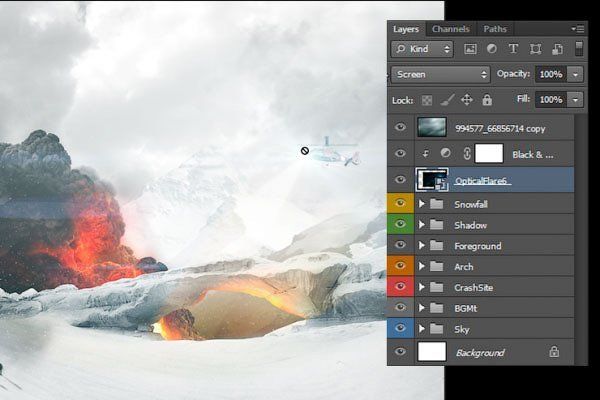The image size is (600, 400).
Task: Toggle visibility of Foreground group
Action: [x=400, y=245]
